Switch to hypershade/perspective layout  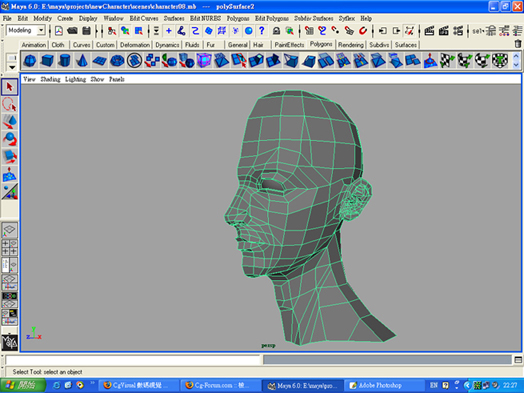(x=9, y=300)
